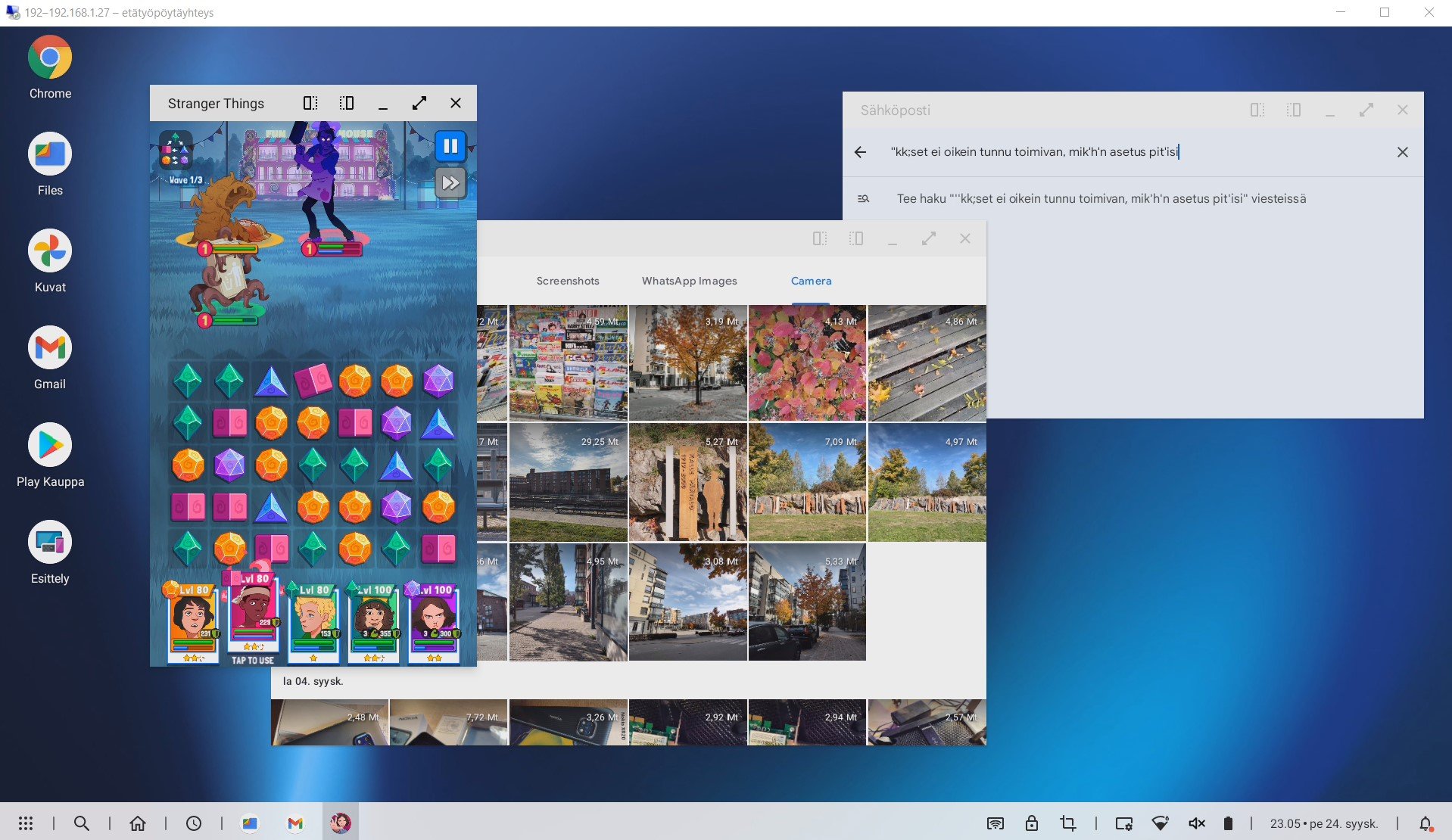Open the 29,25 Mt building panorama photo
Image resolution: width=1452 pixels, height=840 pixels.
(569, 483)
